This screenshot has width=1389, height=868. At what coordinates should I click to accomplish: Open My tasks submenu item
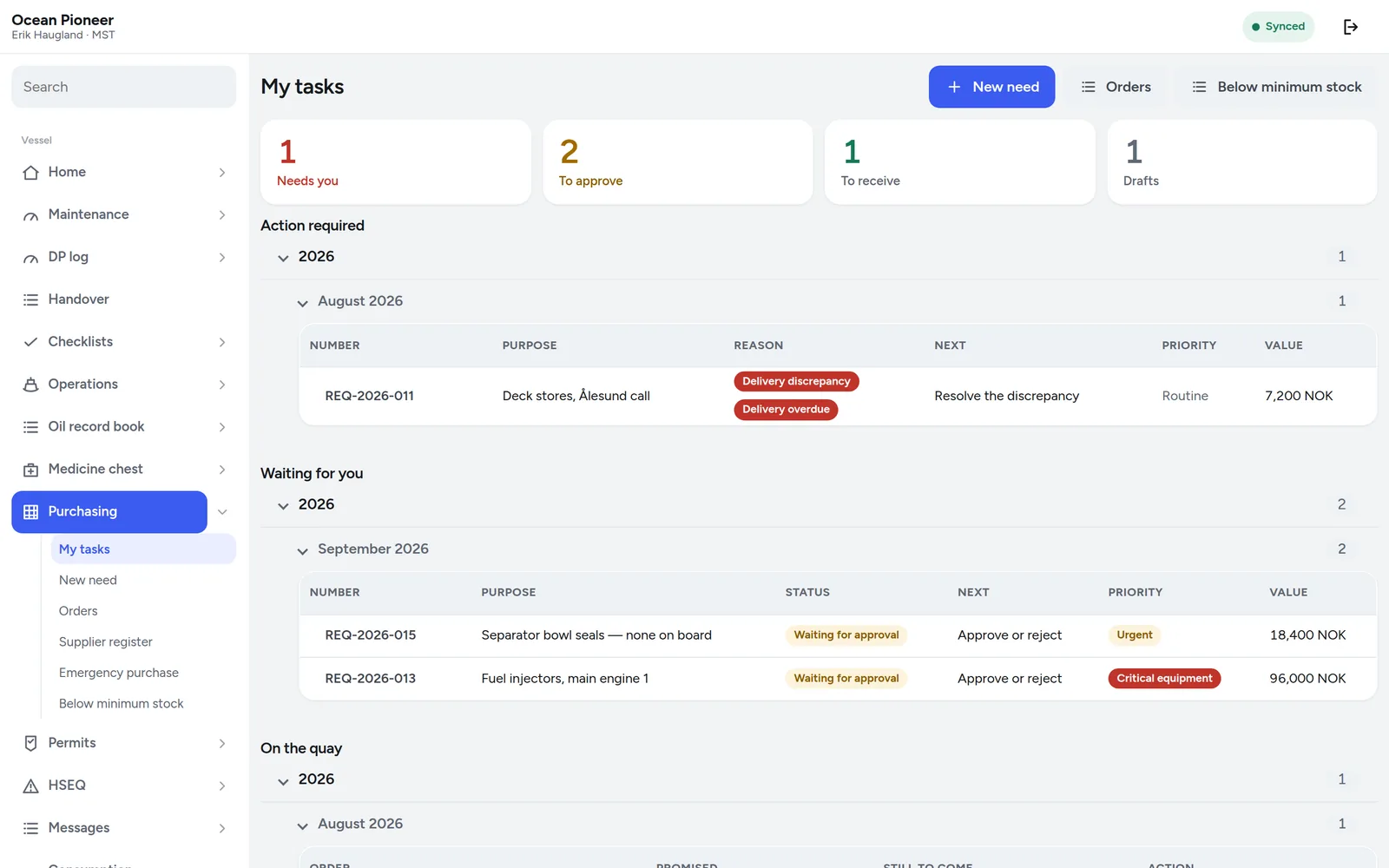tap(143, 549)
